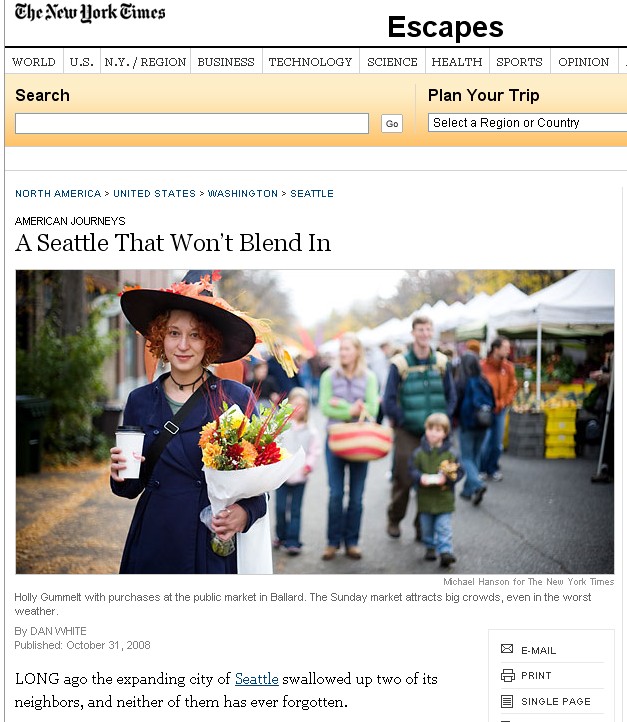Open the SCIENCE section
Viewport: 627px width, 722px height.
(392, 62)
